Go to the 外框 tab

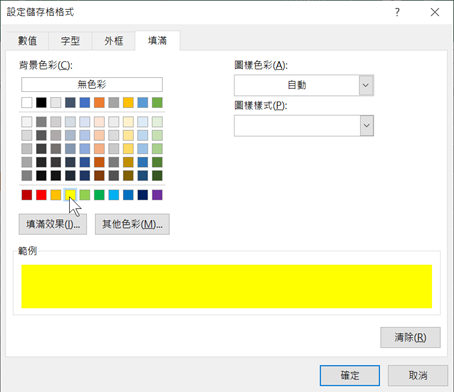(114, 41)
